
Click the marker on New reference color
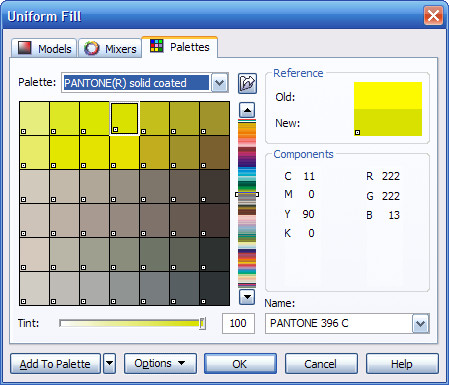(357, 132)
